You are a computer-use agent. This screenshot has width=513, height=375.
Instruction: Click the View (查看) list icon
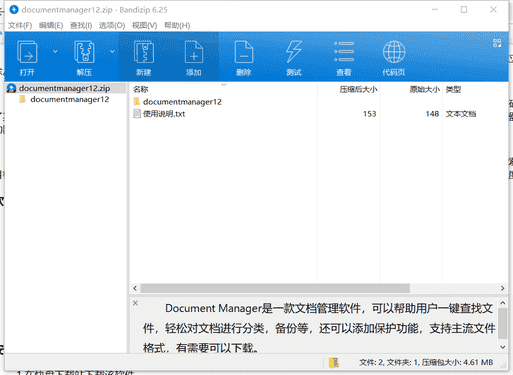coord(344,52)
